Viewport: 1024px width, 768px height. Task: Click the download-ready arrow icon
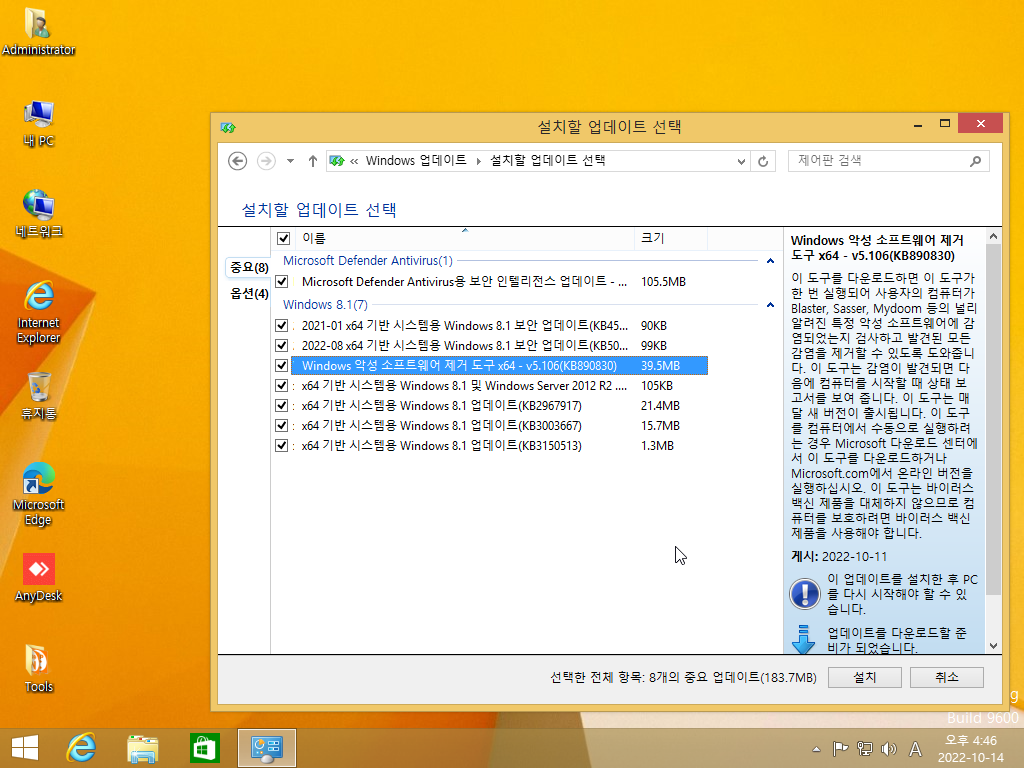(x=803, y=640)
